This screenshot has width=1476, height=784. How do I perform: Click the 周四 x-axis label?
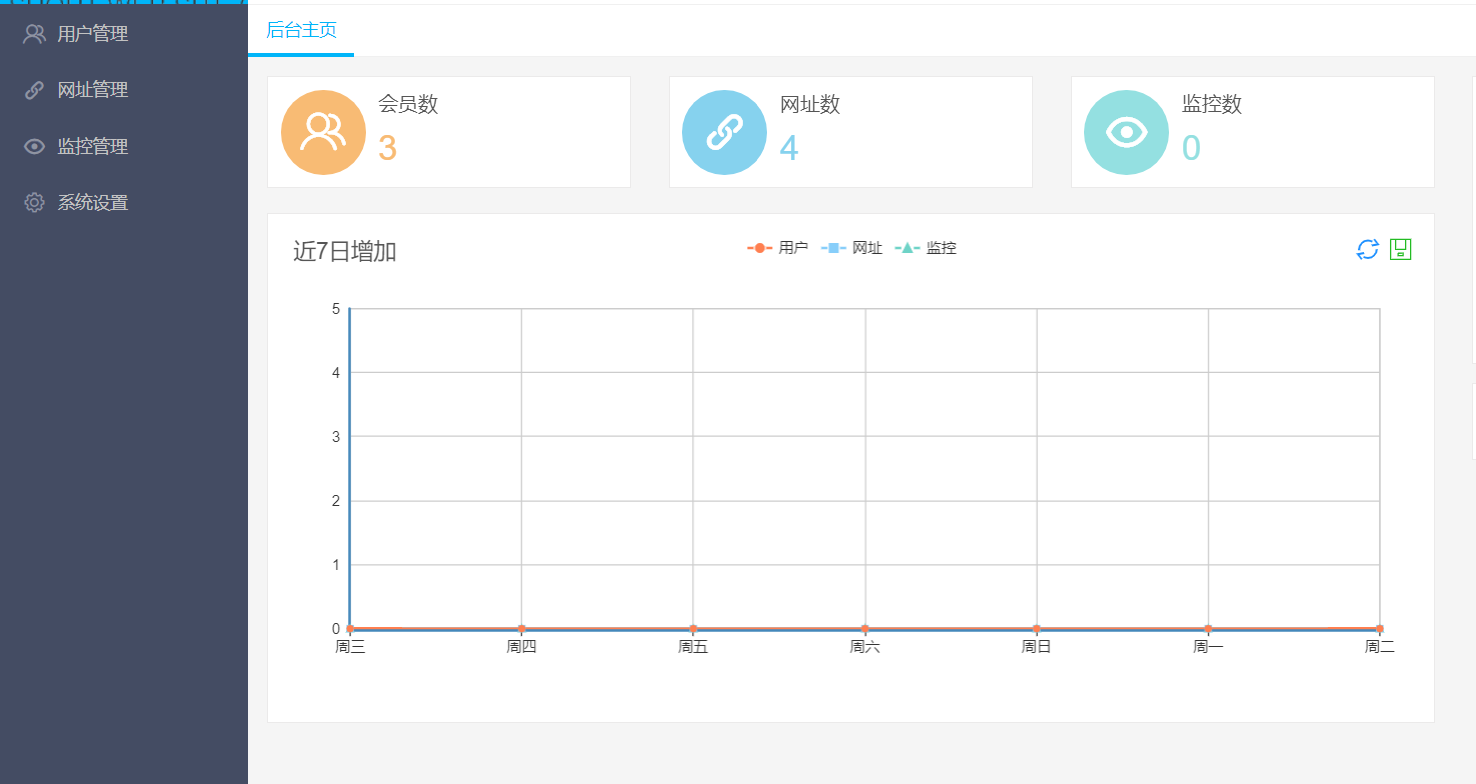[521, 647]
